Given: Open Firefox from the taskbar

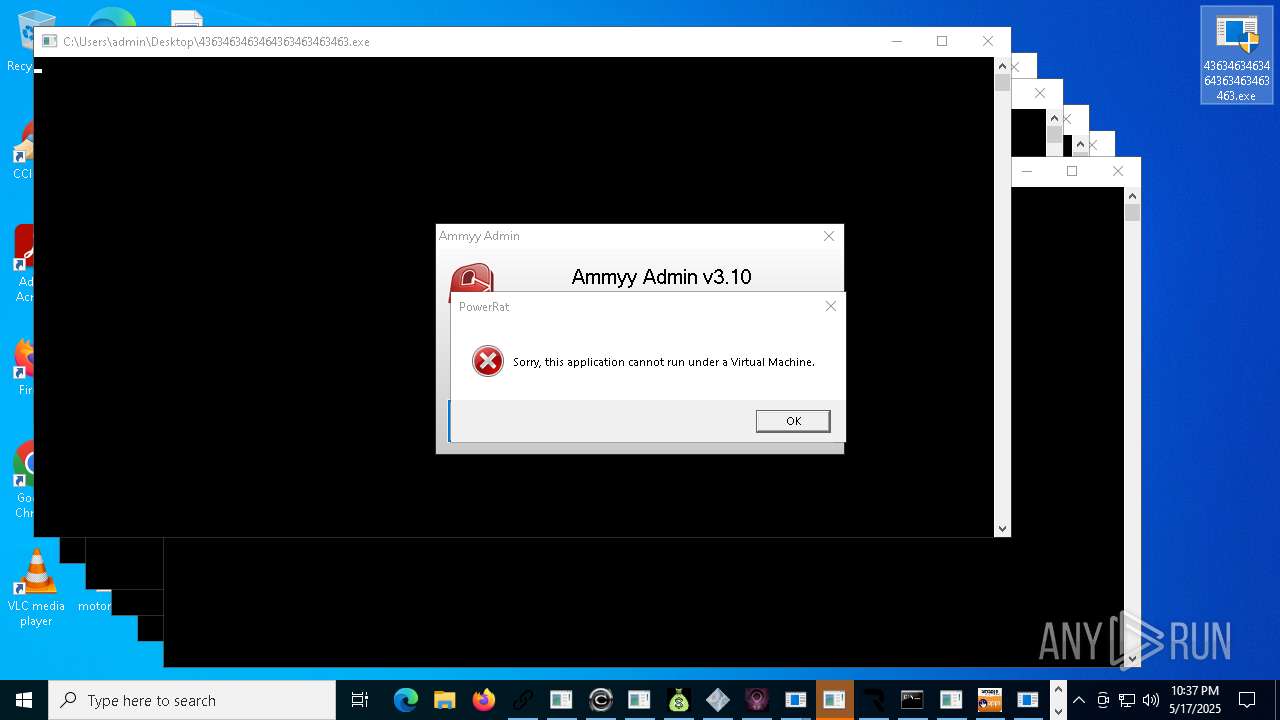Looking at the screenshot, I should click(483, 700).
